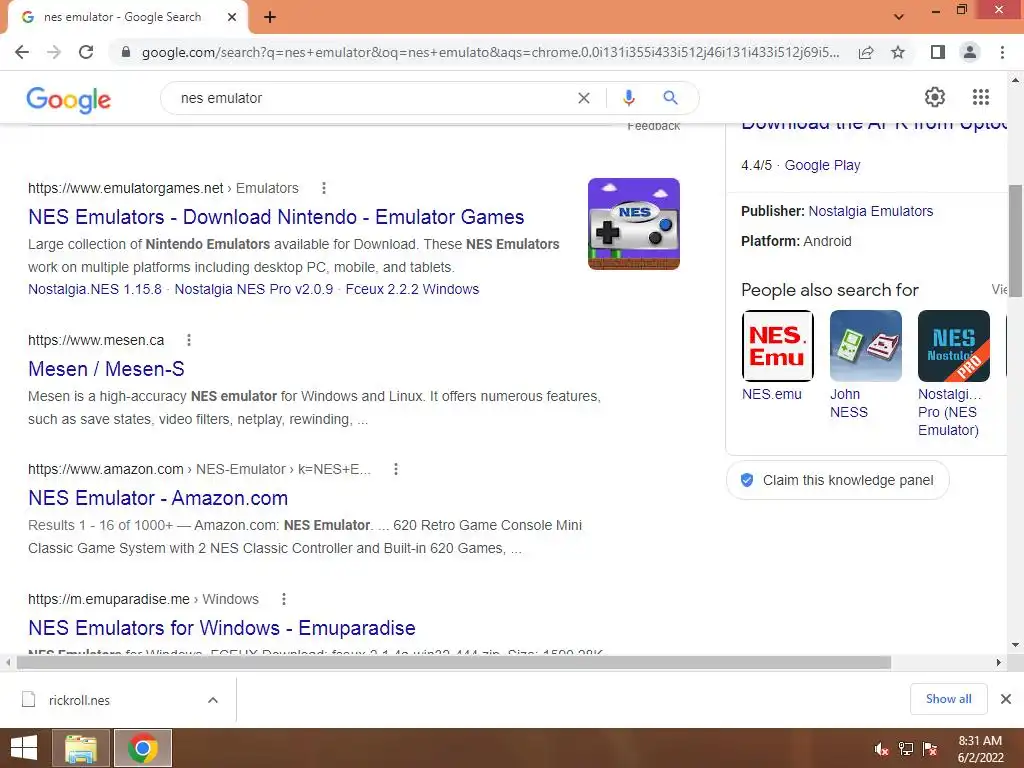
Task: Open Google Play rating link
Action: tap(822, 165)
